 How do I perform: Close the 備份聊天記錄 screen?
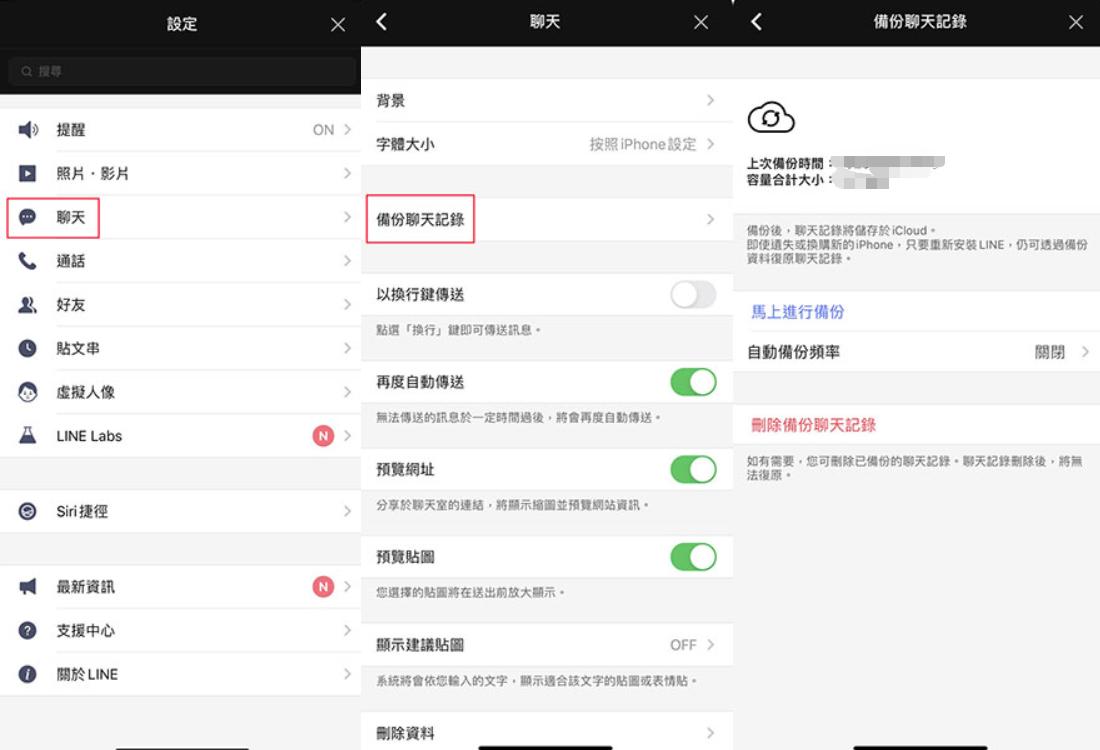[1076, 22]
